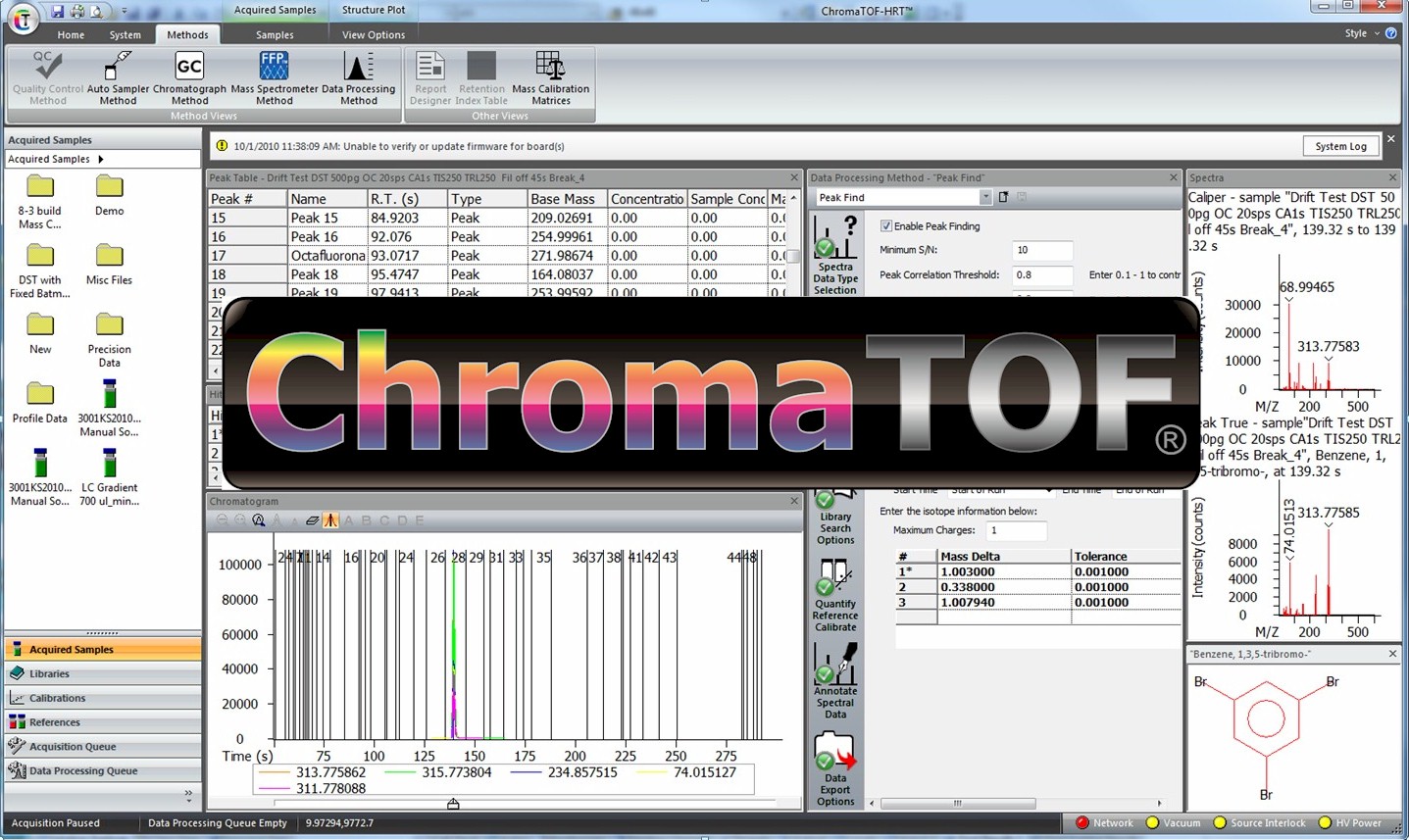The image size is (1409, 840).
Task: Expand the Acquired Samples breadcrumb arrow
Action: 101,160
